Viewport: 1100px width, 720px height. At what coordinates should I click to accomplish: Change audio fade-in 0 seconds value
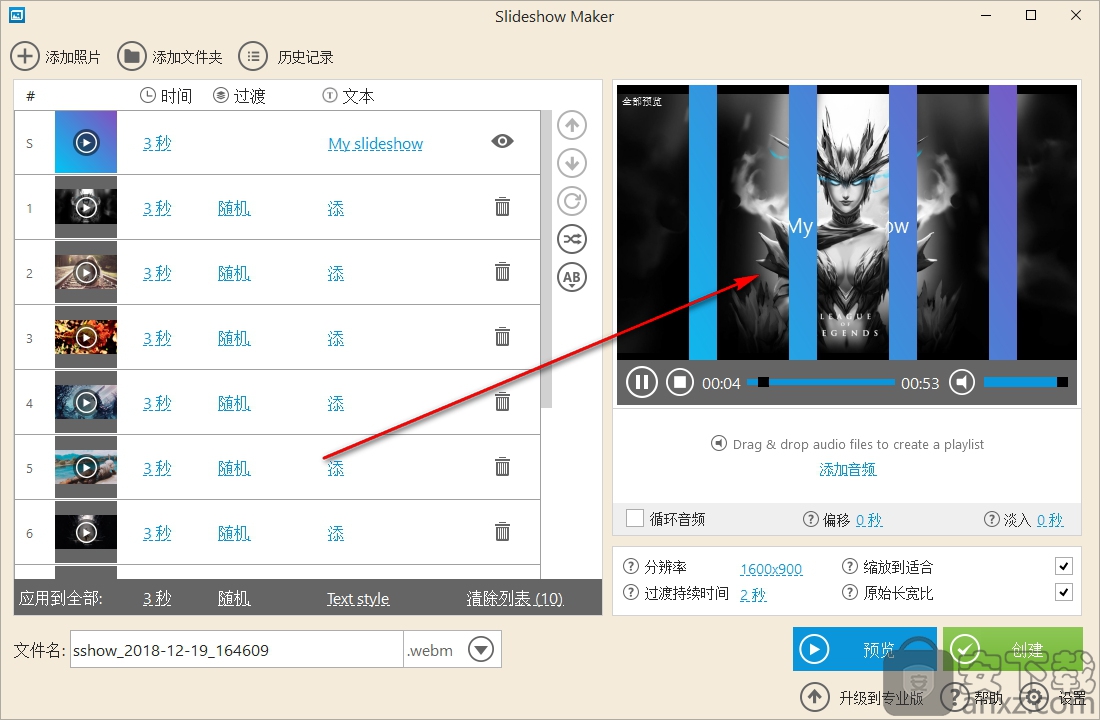[1050, 520]
